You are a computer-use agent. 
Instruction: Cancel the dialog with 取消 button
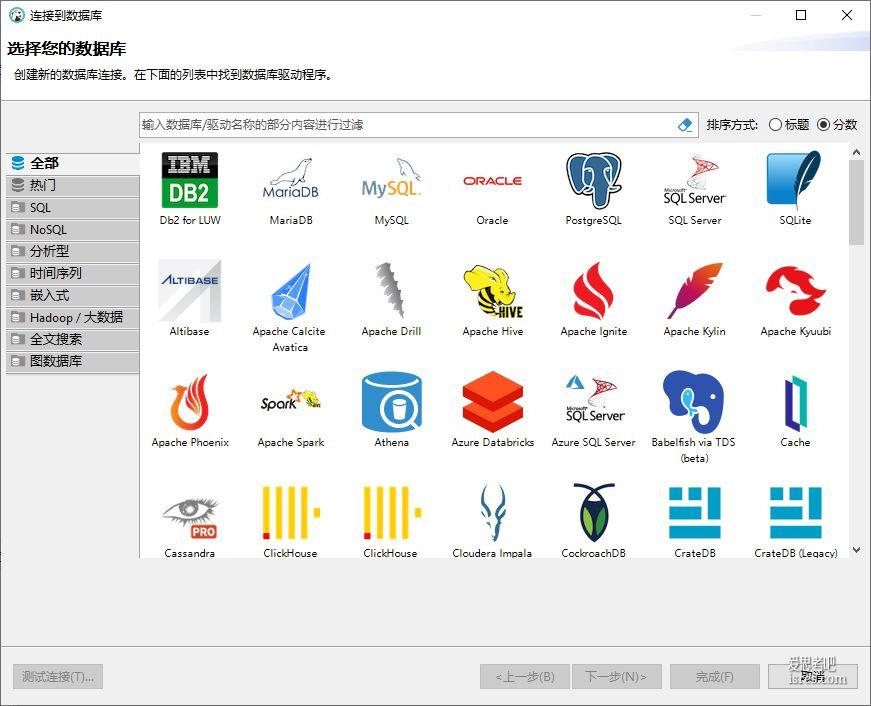click(813, 677)
